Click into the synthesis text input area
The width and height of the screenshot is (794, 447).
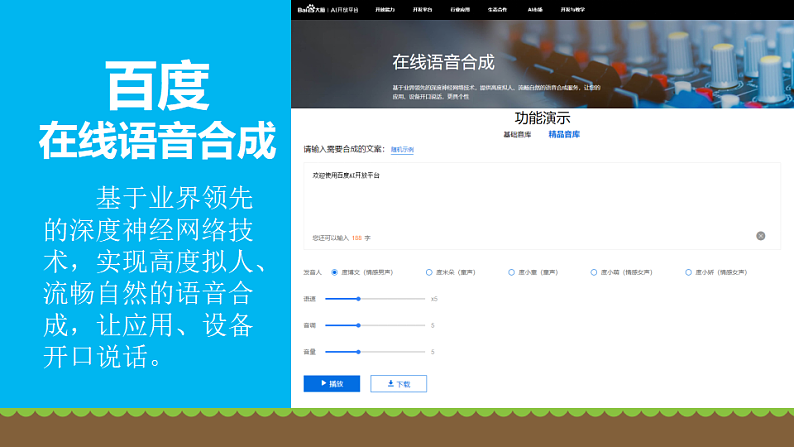click(x=540, y=200)
